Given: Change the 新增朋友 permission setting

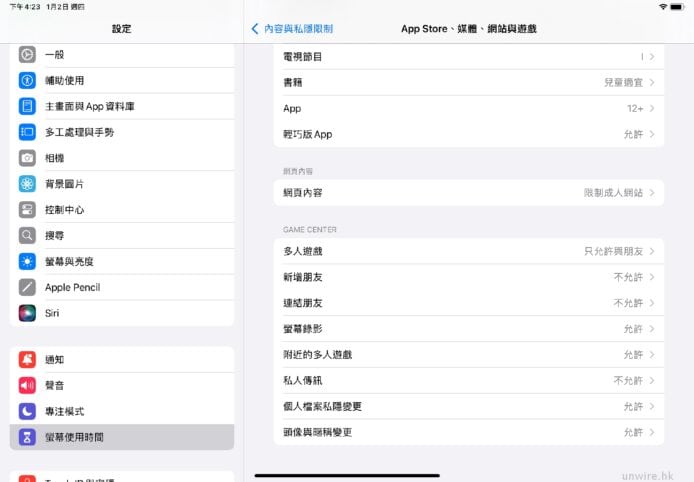Looking at the screenshot, I should point(468,277).
